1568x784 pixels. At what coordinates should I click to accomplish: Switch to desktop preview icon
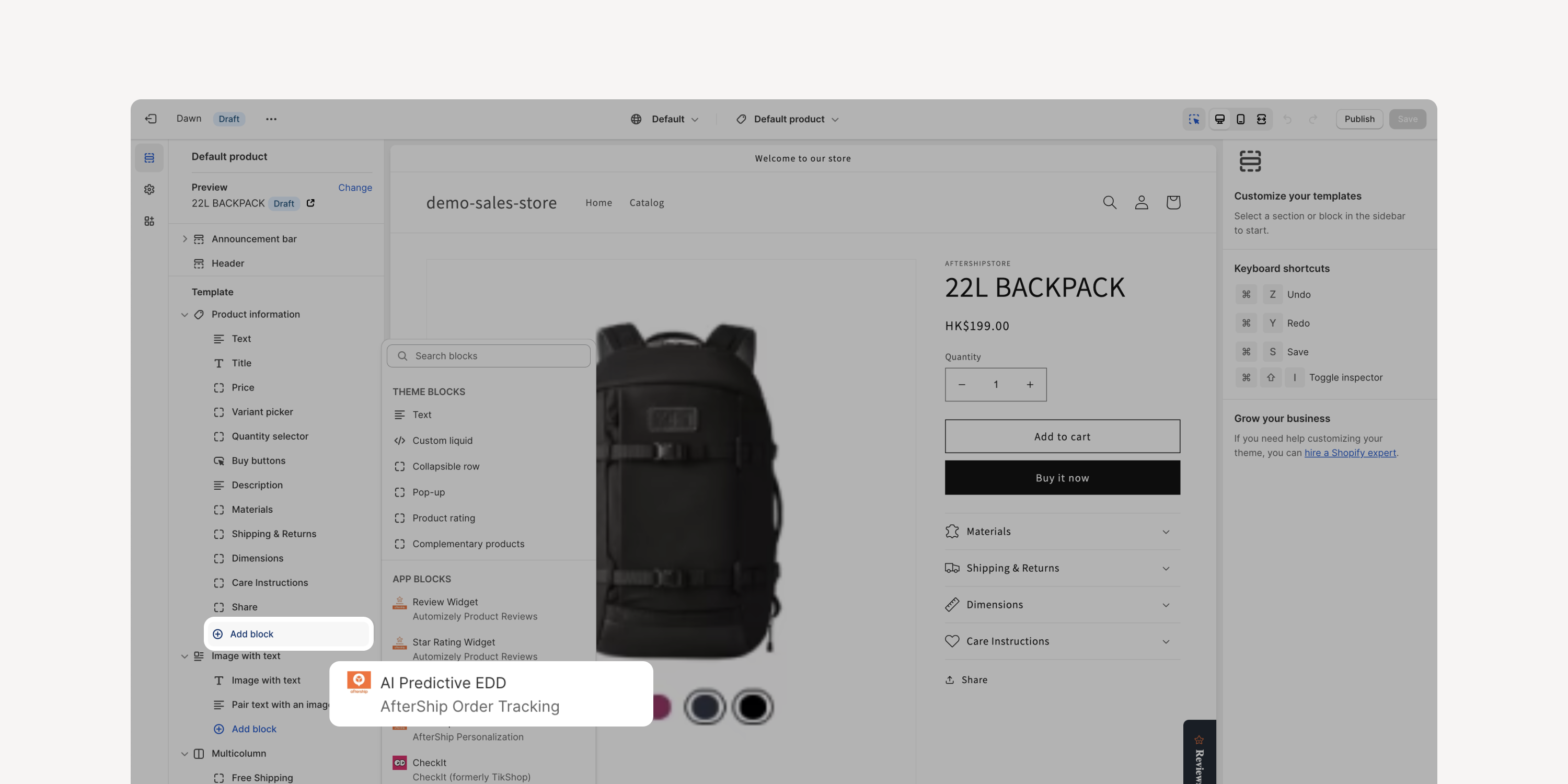(x=1219, y=119)
